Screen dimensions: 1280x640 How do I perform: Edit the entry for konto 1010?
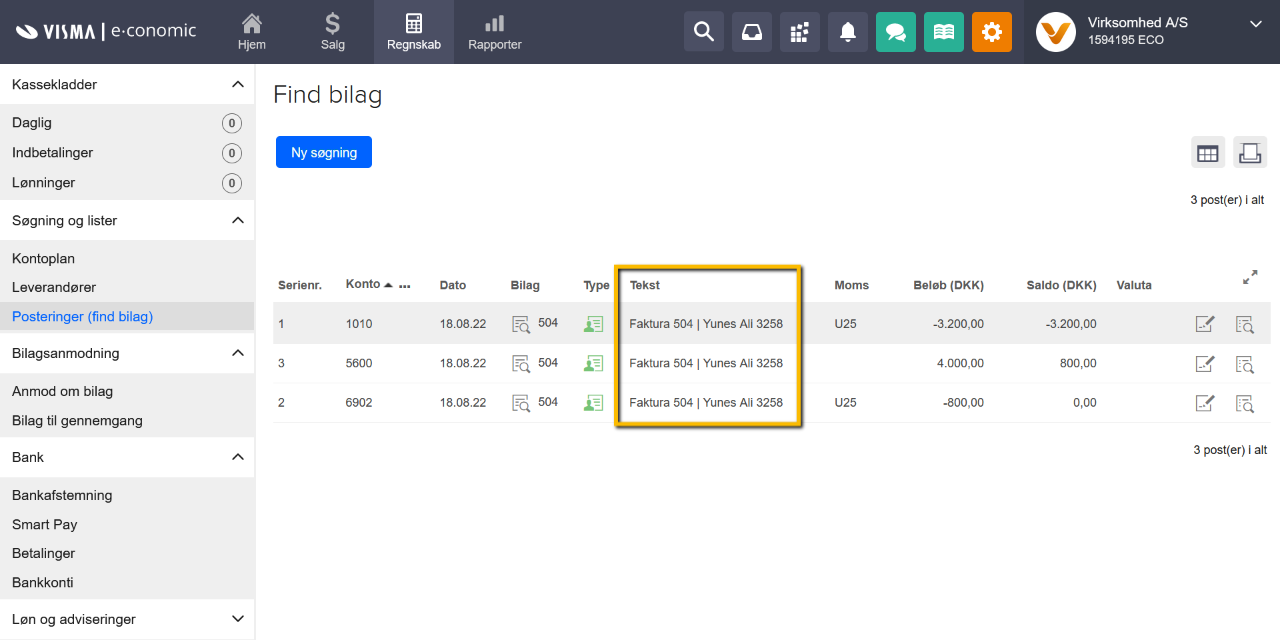1205,324
